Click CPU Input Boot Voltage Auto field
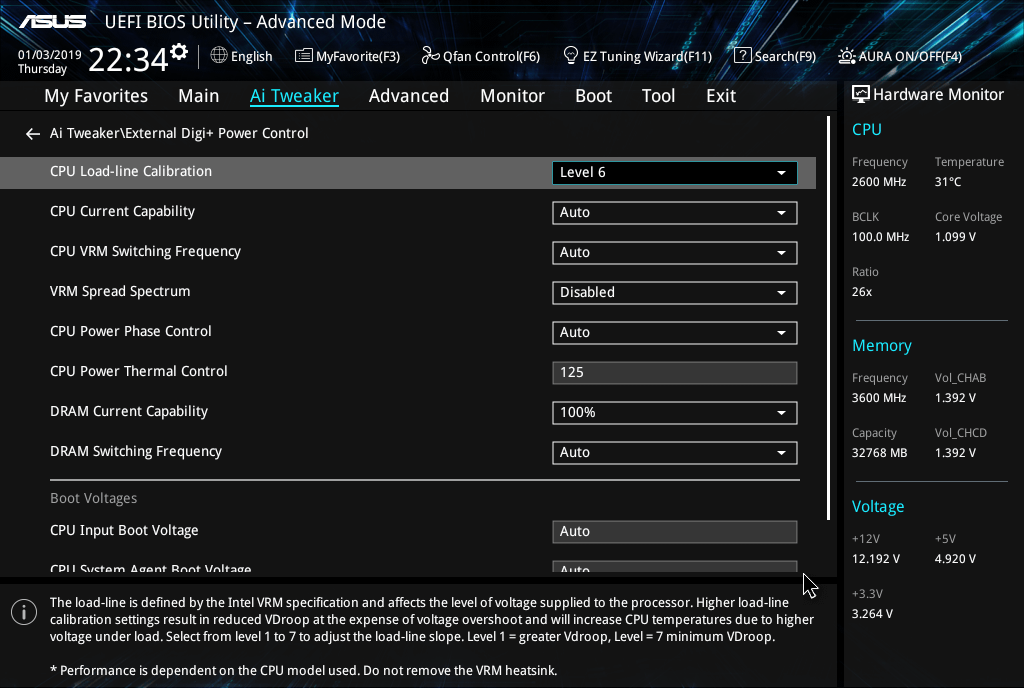 point(675,531)
